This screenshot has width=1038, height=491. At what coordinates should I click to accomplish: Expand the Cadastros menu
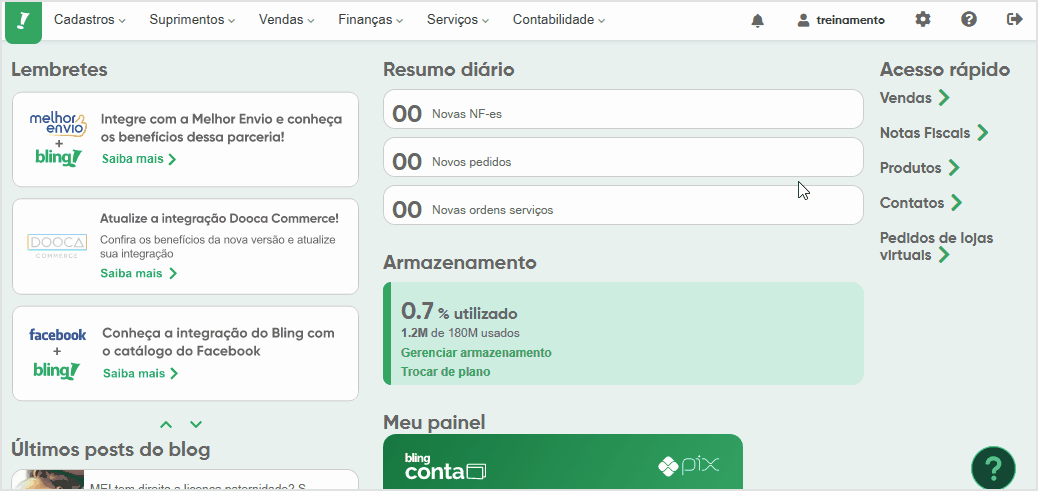click(89, 20)
